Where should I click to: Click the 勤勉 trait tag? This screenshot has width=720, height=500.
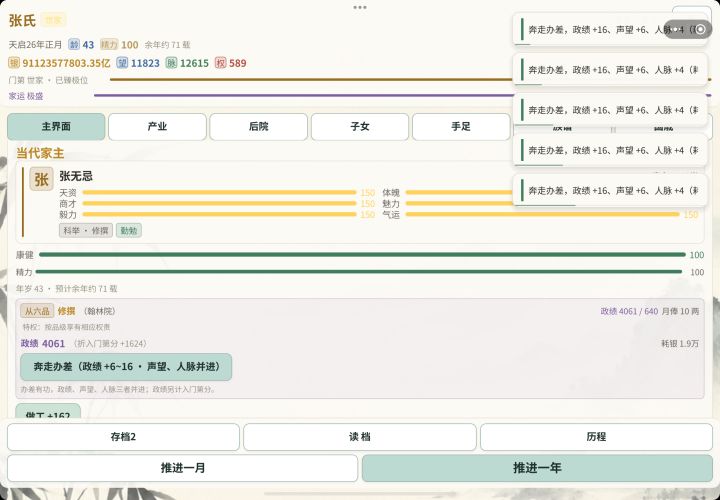click(x=129, y=230)
